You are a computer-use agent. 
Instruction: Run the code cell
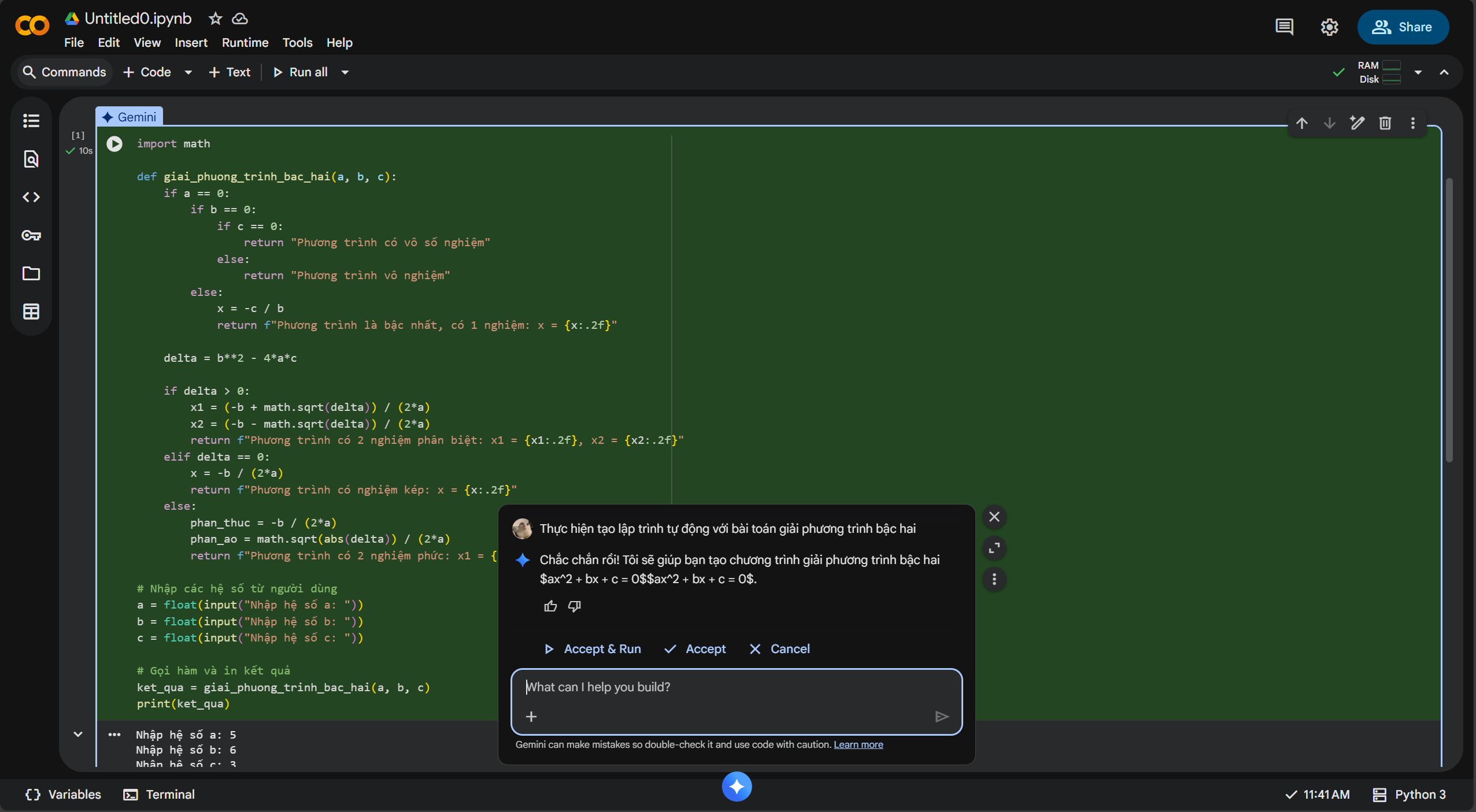pyautogui.click(x=114, y=144)
